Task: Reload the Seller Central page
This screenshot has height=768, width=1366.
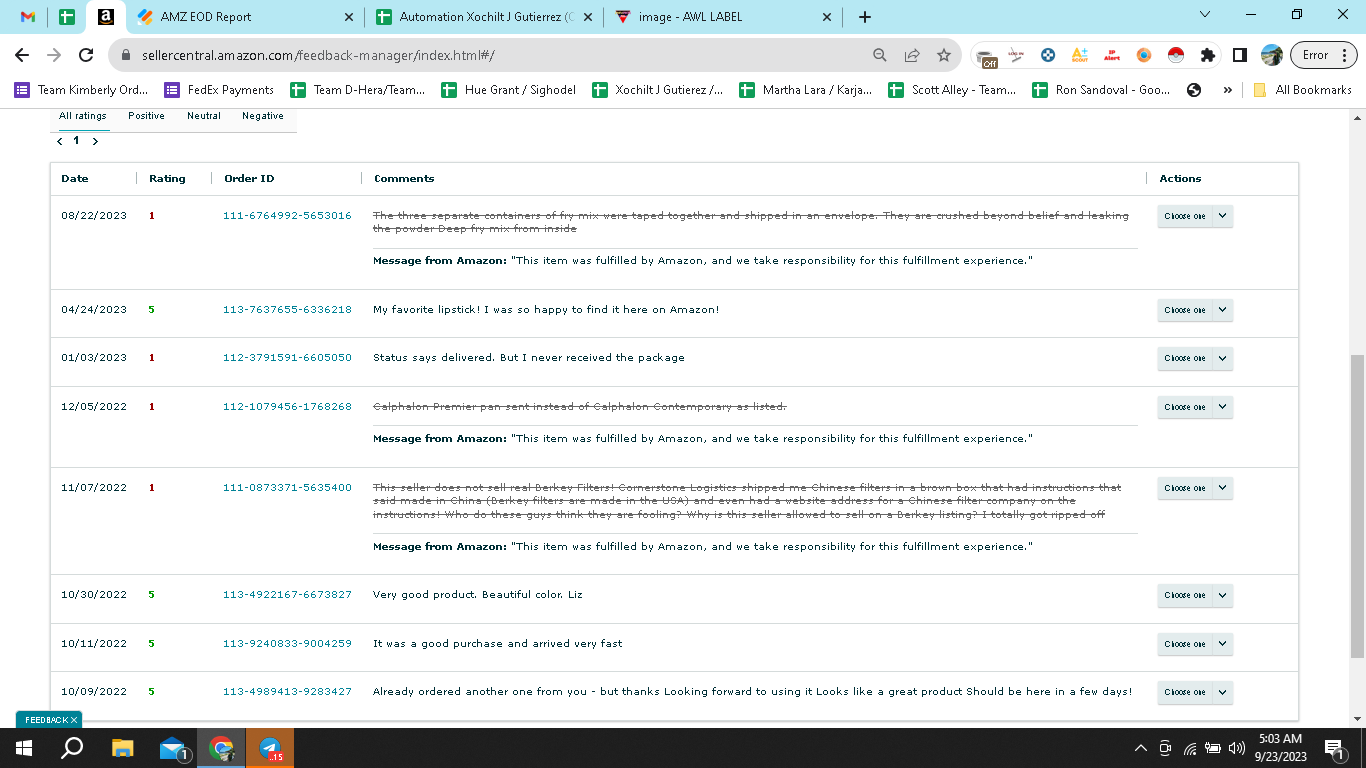Action: [86, 55]
